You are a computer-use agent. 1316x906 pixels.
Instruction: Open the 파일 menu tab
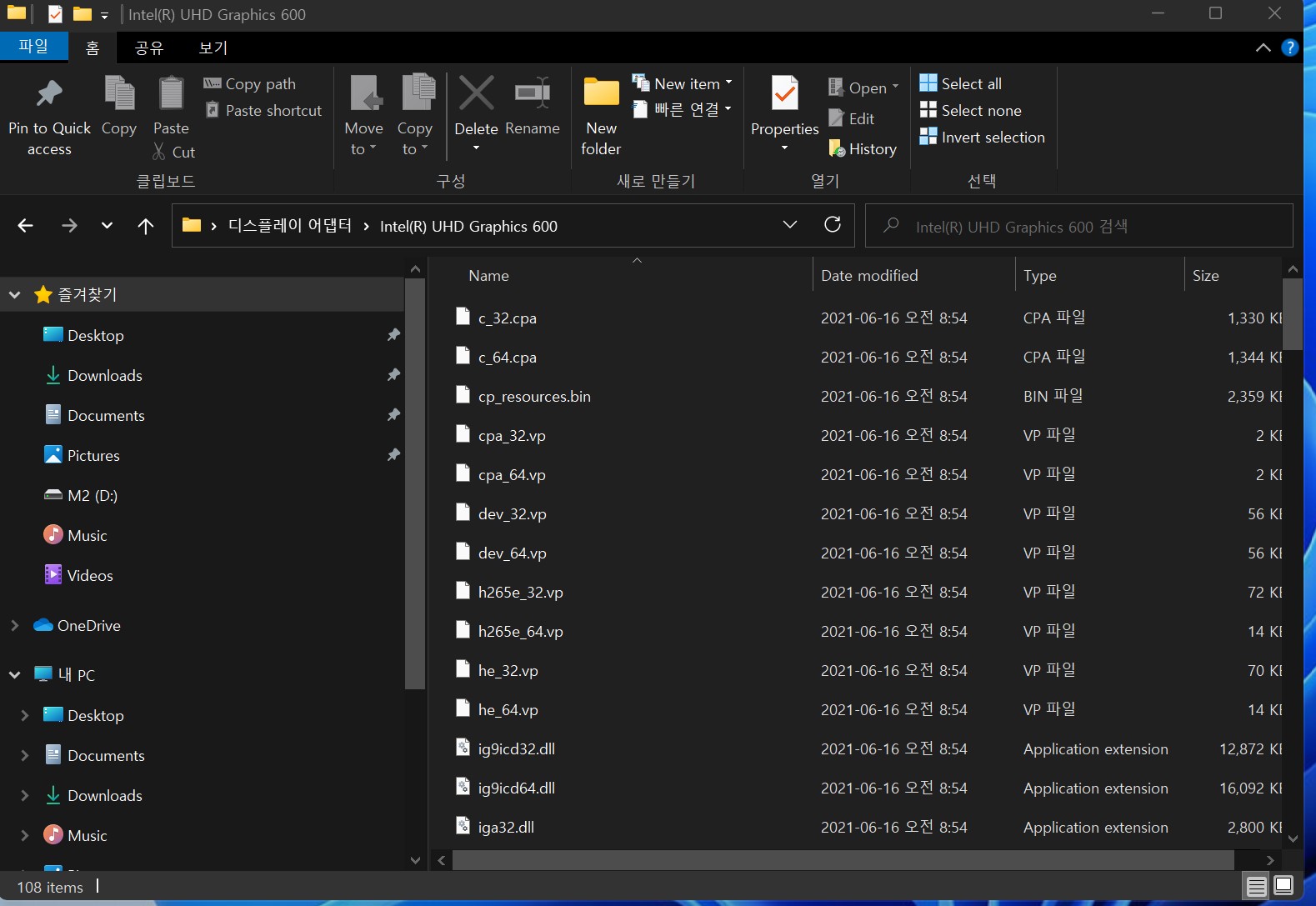(x=33, y=46)
